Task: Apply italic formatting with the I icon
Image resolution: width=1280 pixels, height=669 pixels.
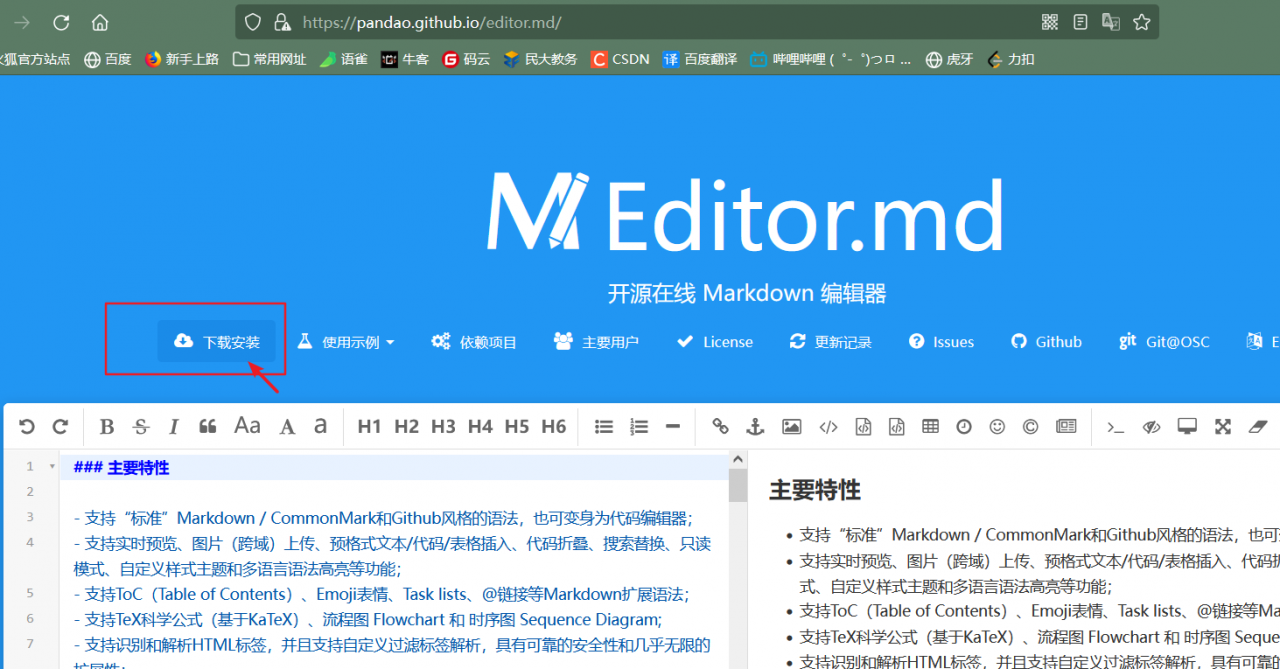Action: 174,427
